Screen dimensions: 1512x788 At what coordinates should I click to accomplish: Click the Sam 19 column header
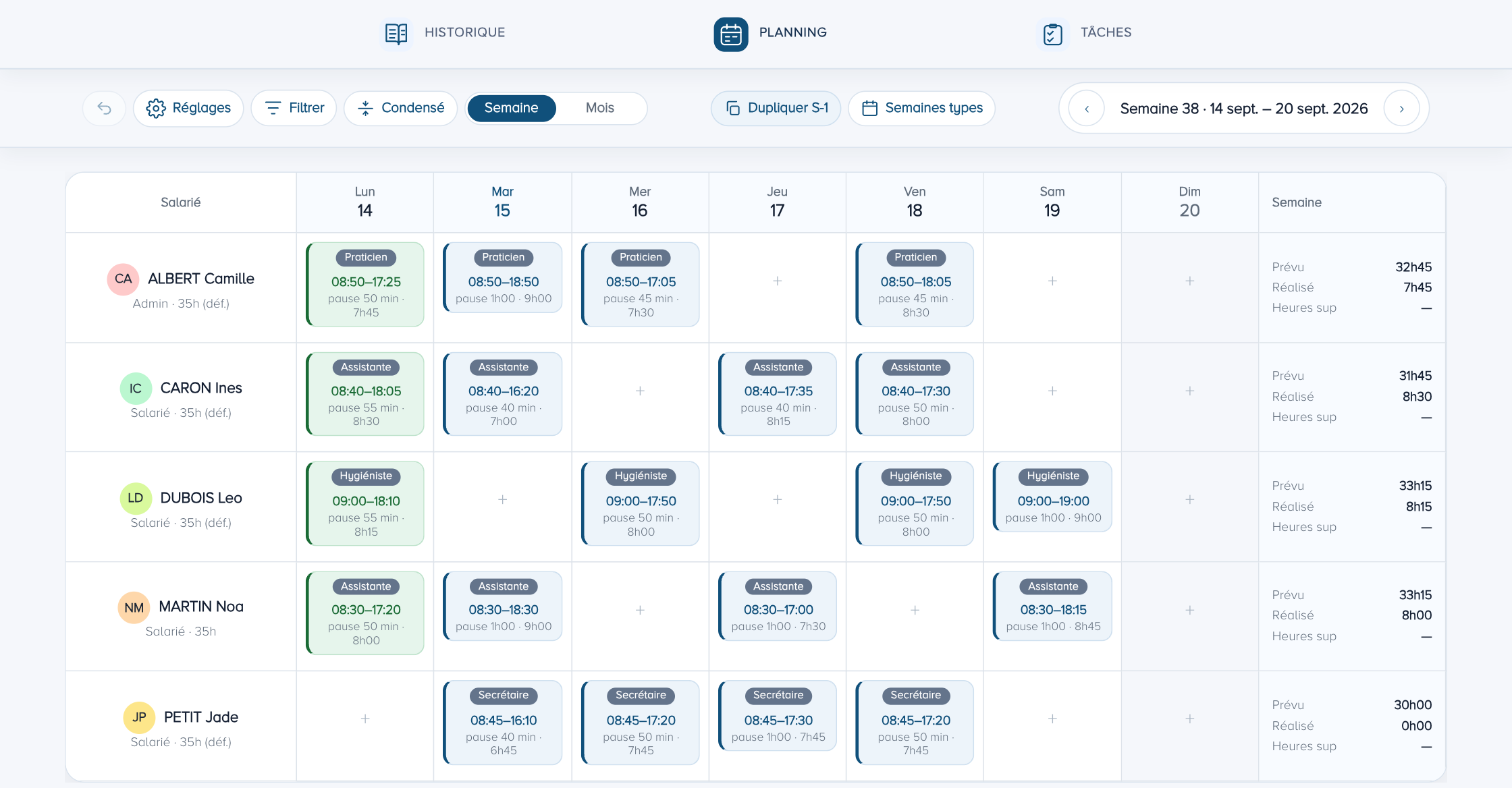click(1052, 202)
